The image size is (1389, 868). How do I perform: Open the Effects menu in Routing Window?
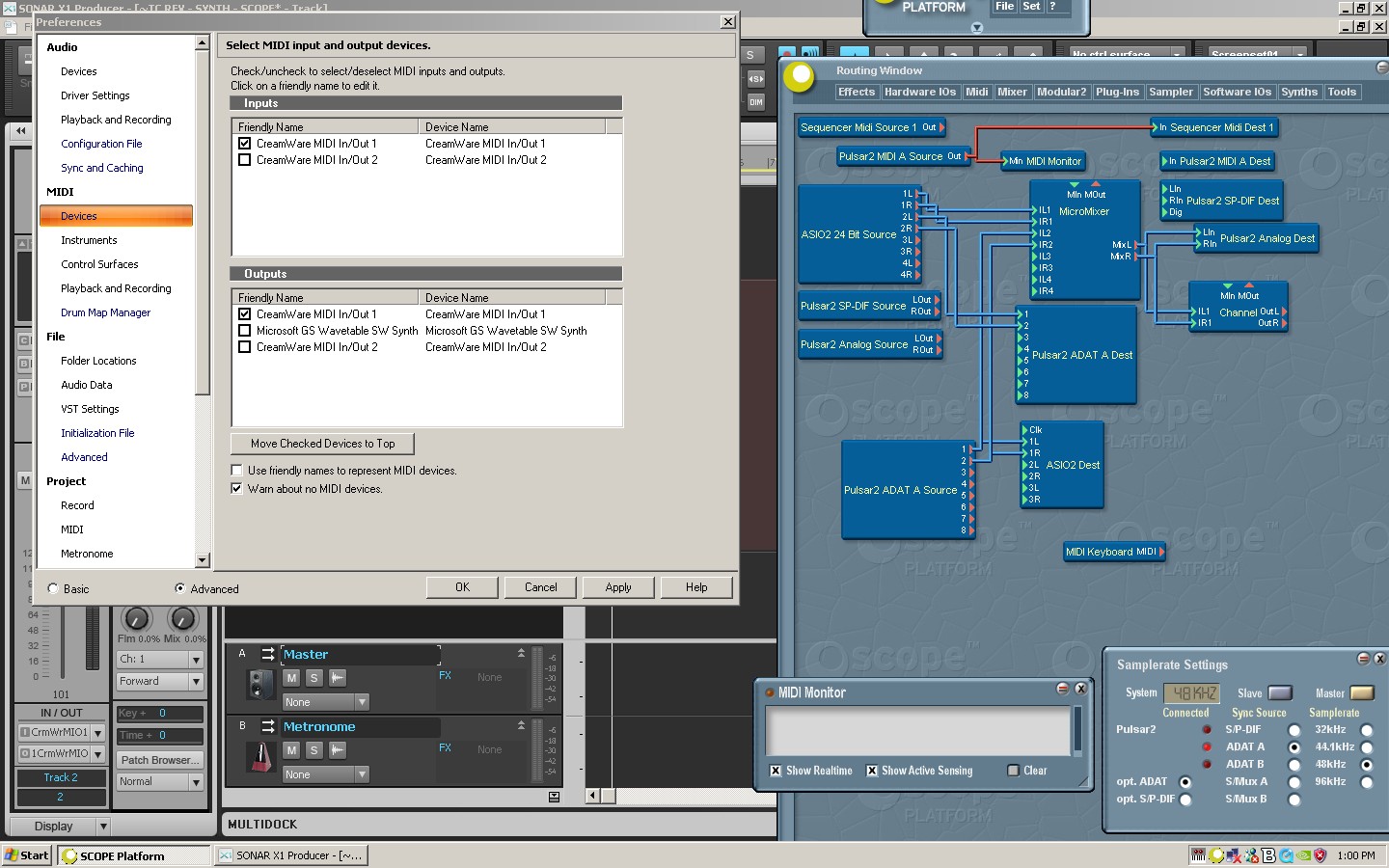(x=857, y=93)
